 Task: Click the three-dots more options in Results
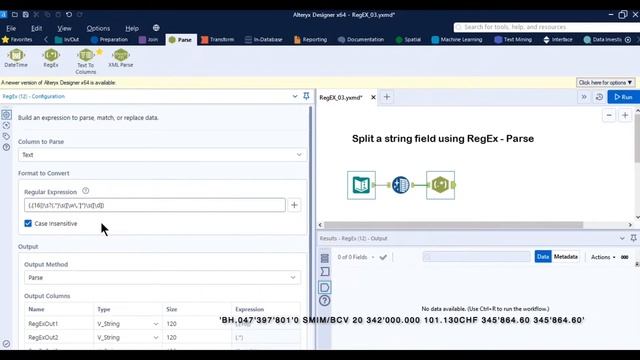624,257
